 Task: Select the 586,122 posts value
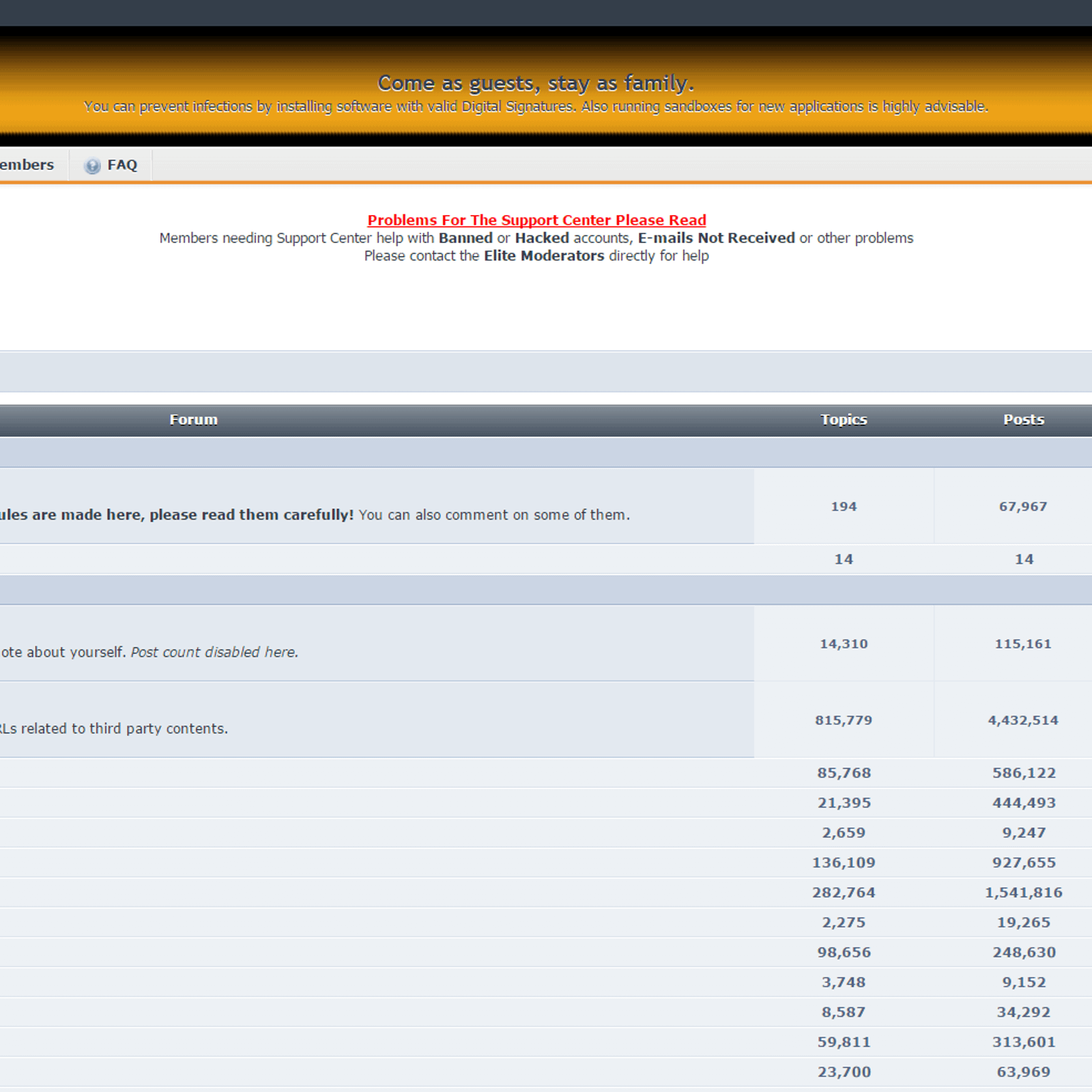(x=1024, y=773)
